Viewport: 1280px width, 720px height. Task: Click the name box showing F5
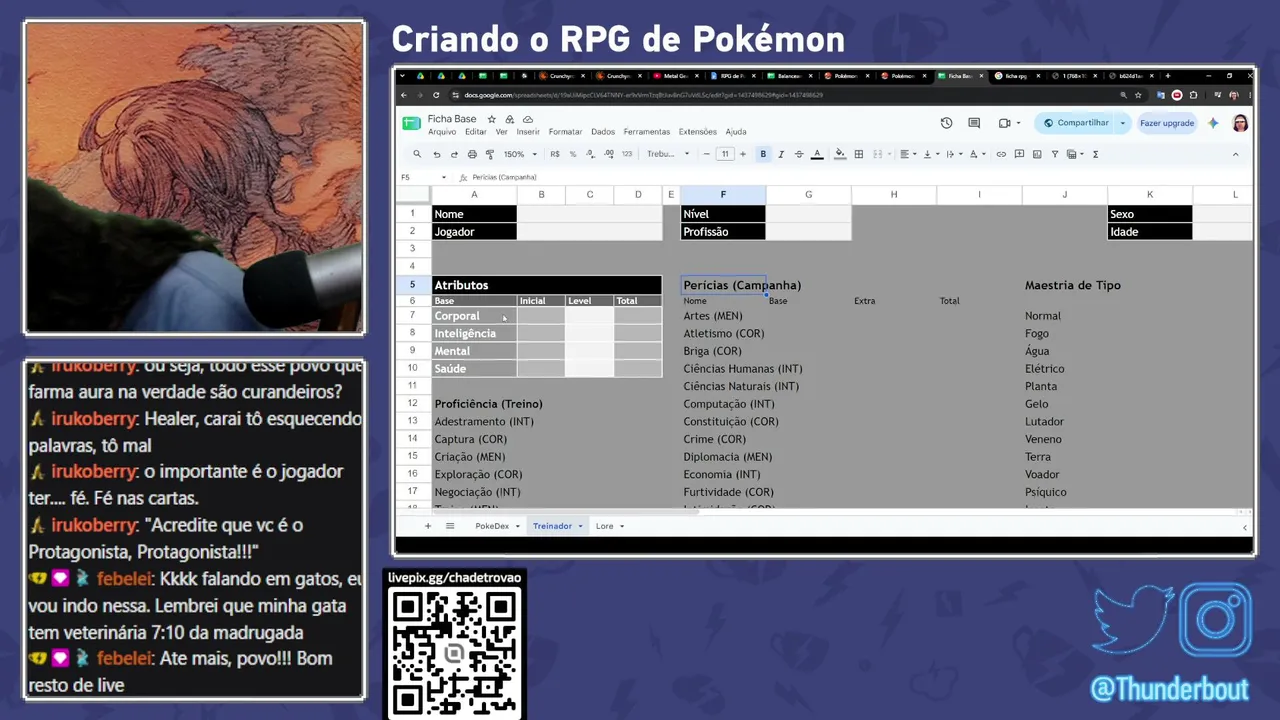tap(424, 177)
